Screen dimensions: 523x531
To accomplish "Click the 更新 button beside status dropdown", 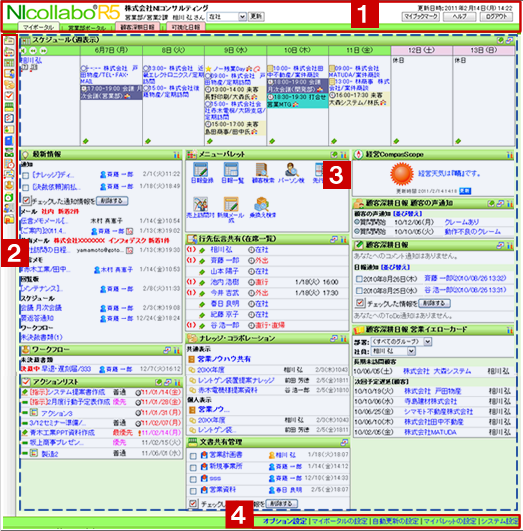I will [256, 16].
